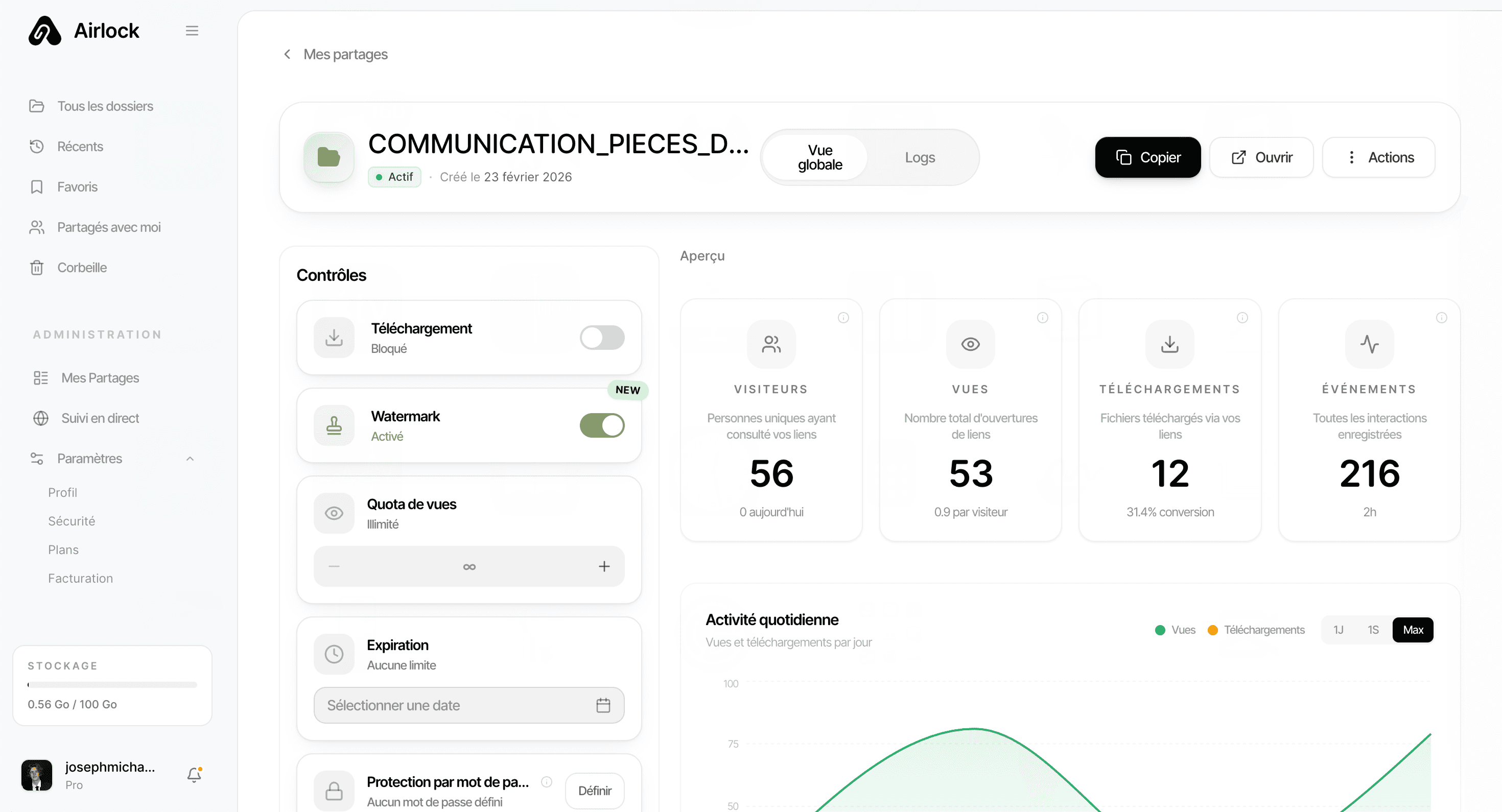Toggle the Vues legend series
This screenshot has width=1502, height=812.
pyautogui.click(x=1176, y=630)
